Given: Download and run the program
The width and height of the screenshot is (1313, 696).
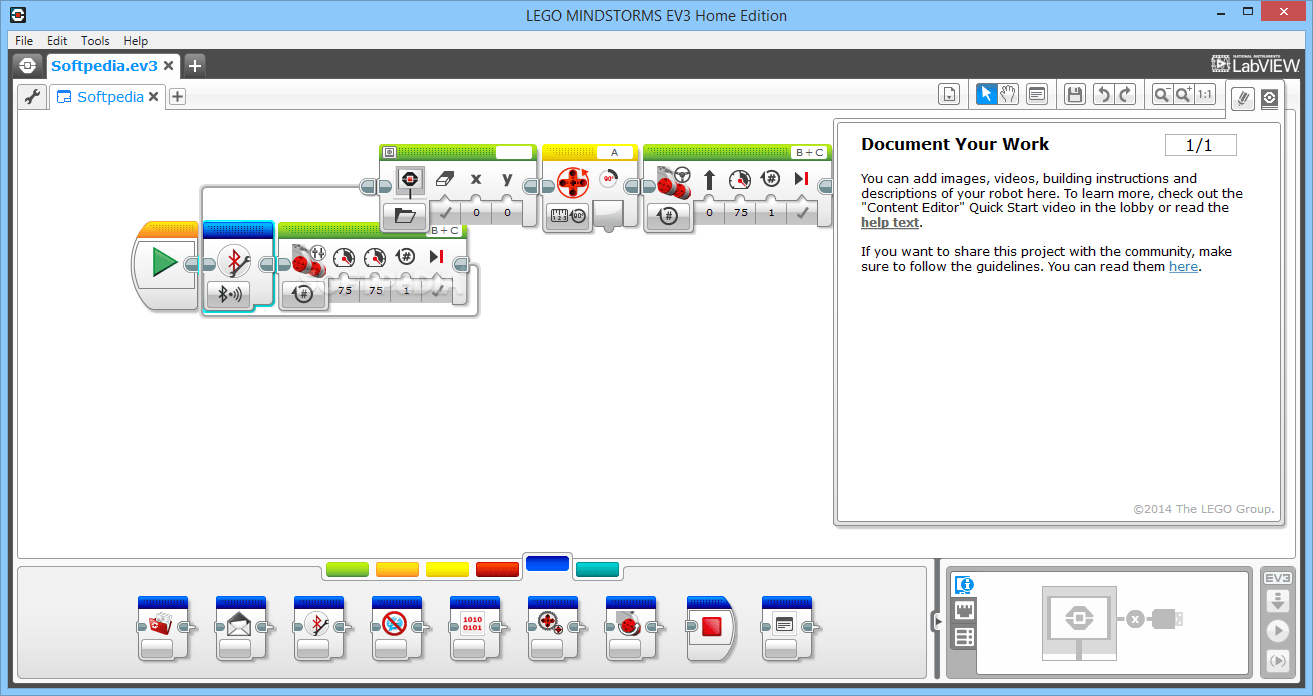Looking at the screenshot, I should click(1277, 631).
